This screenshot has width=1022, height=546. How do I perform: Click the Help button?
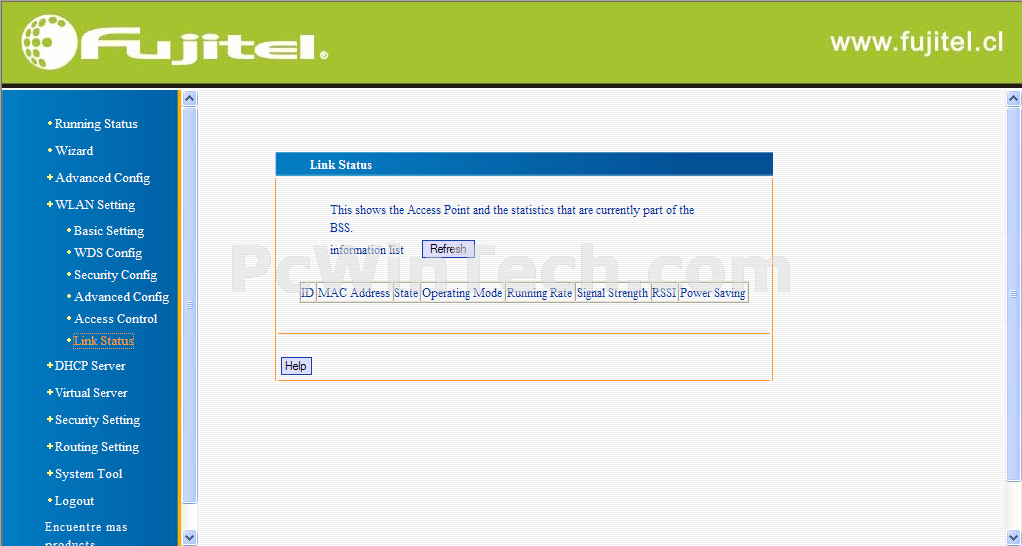pos(296,366)
